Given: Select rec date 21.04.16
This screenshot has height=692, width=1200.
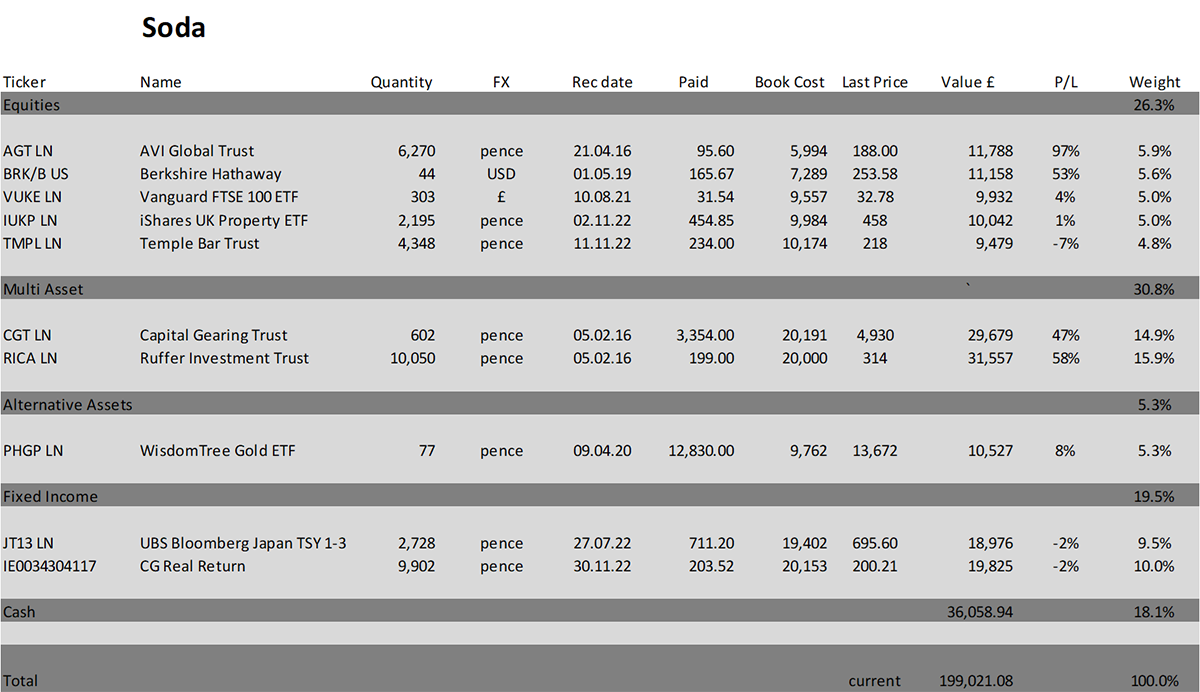Looking at the screenshot, I should 602,151.
